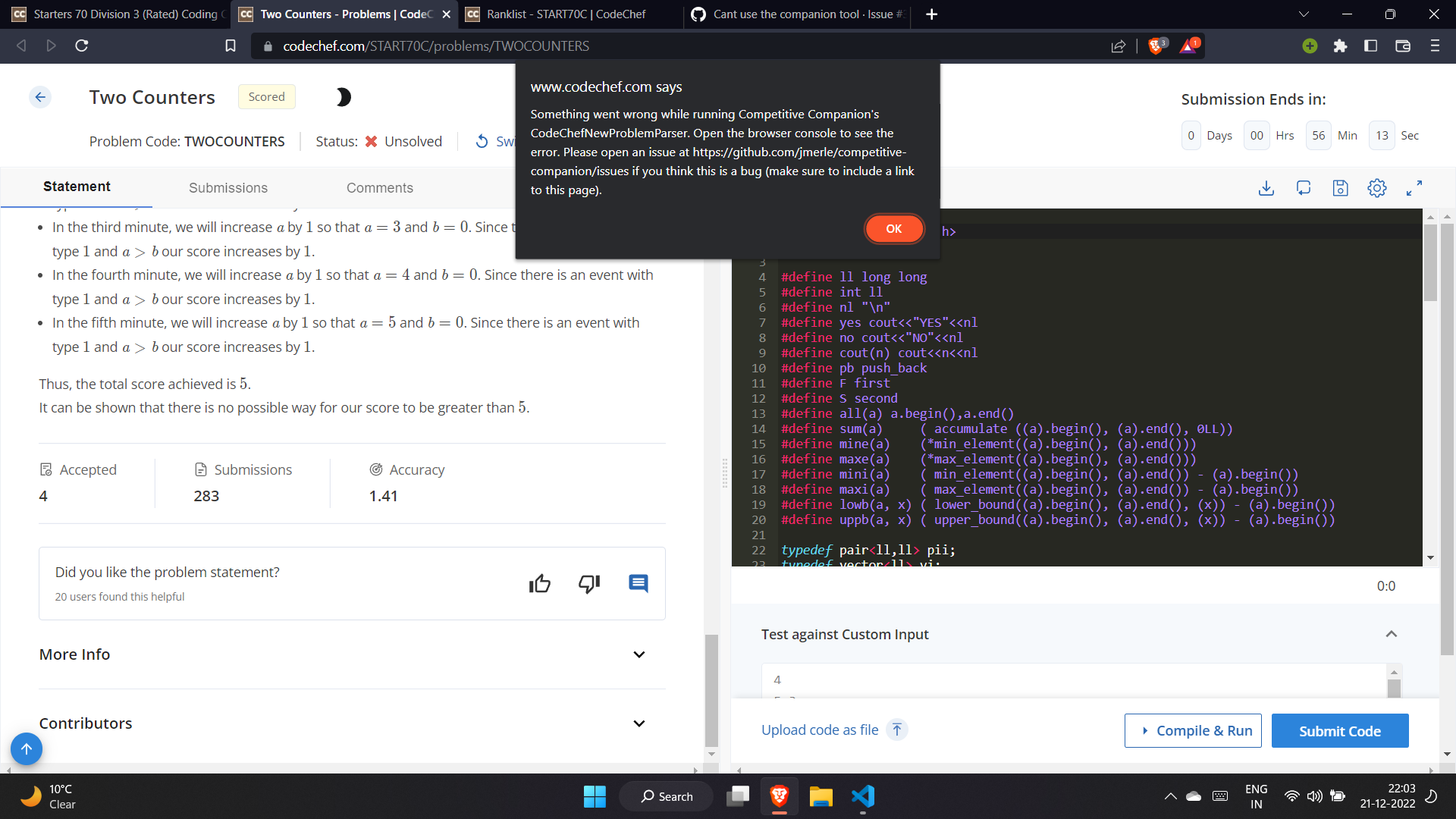The height and width of the screenshot is (819, 1456).
Task: Switch to the Submissions tab
Action: (x=227, y=187)
